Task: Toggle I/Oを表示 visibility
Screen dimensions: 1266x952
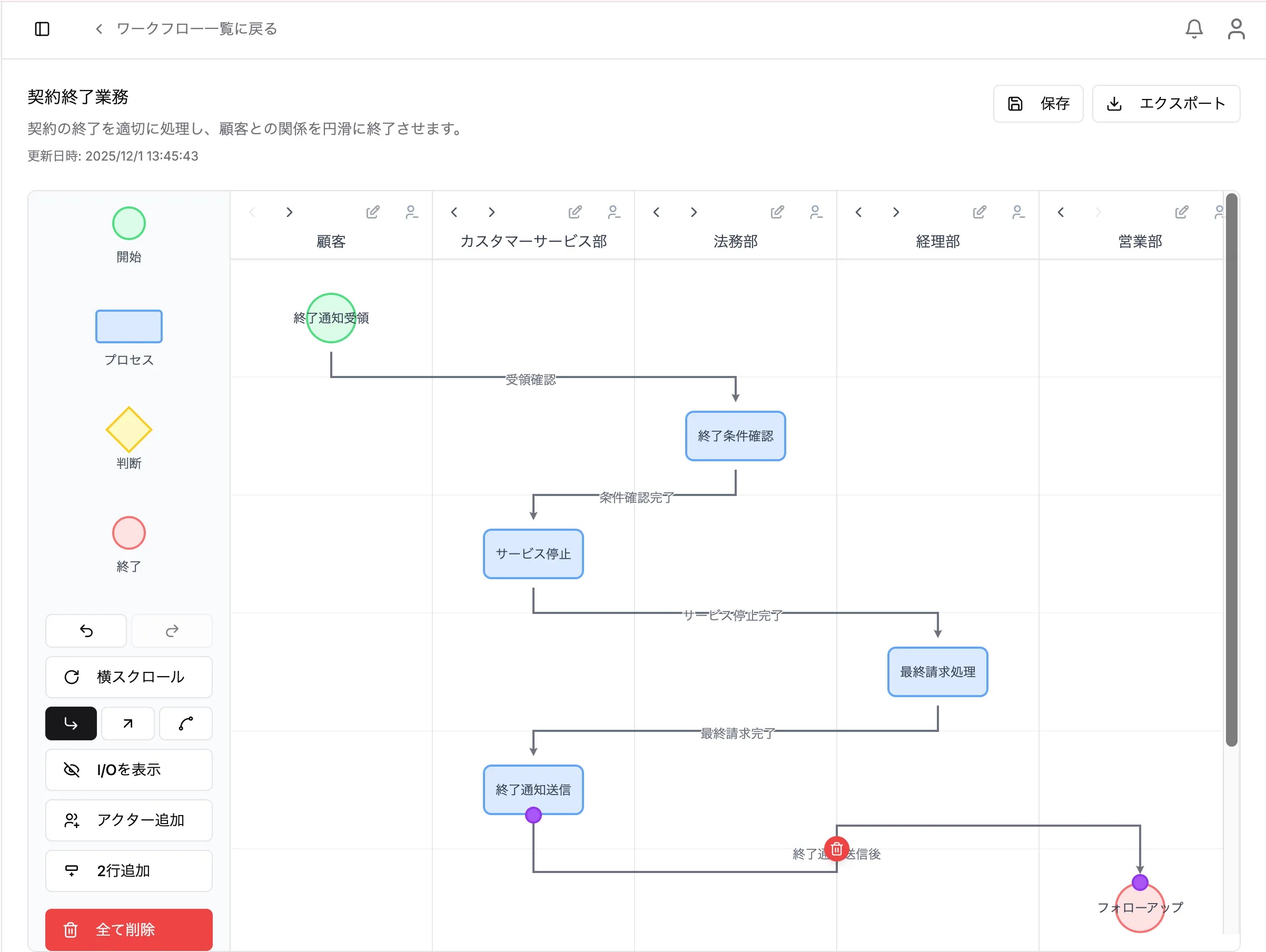Action: point(129,769)
